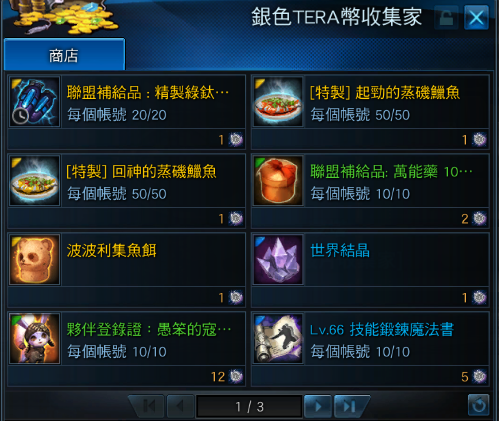Image resolution: width=499 pixels, height=421 pixels.
Task: Click the 萬能藥 orange gift box icon
Action: (x=278, y=181)
